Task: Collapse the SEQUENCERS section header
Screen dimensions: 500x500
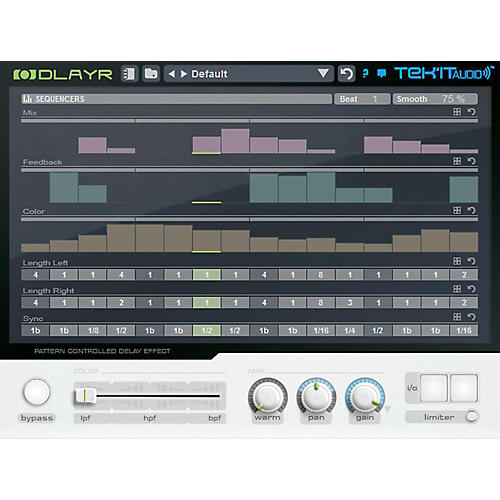Action: (177, 99)
